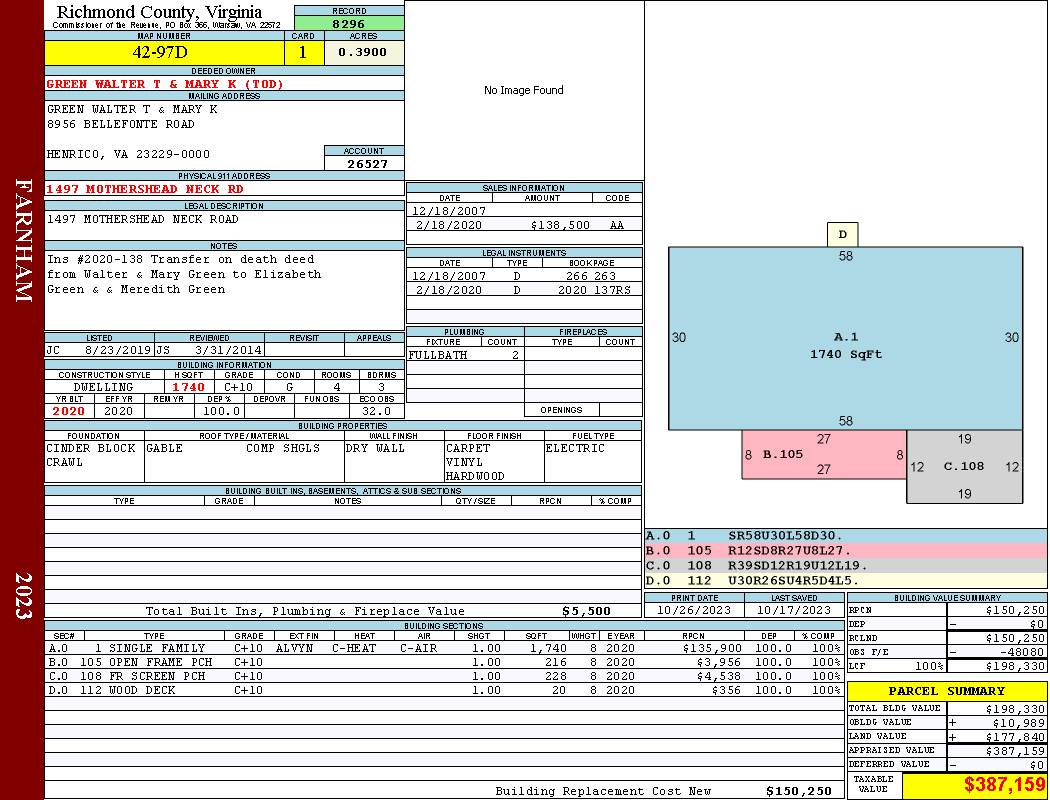Select the yellow Parcel Summary header
The image size is (1050, 800).
(947, 691)
